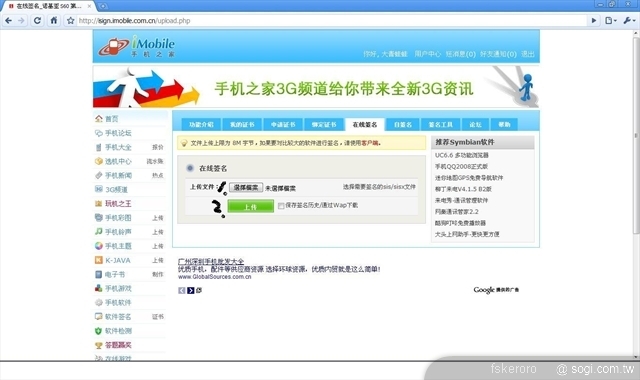Screen dimensions: 640x380
Task: Open the 签名工具 tab
Action: (440, 124)
